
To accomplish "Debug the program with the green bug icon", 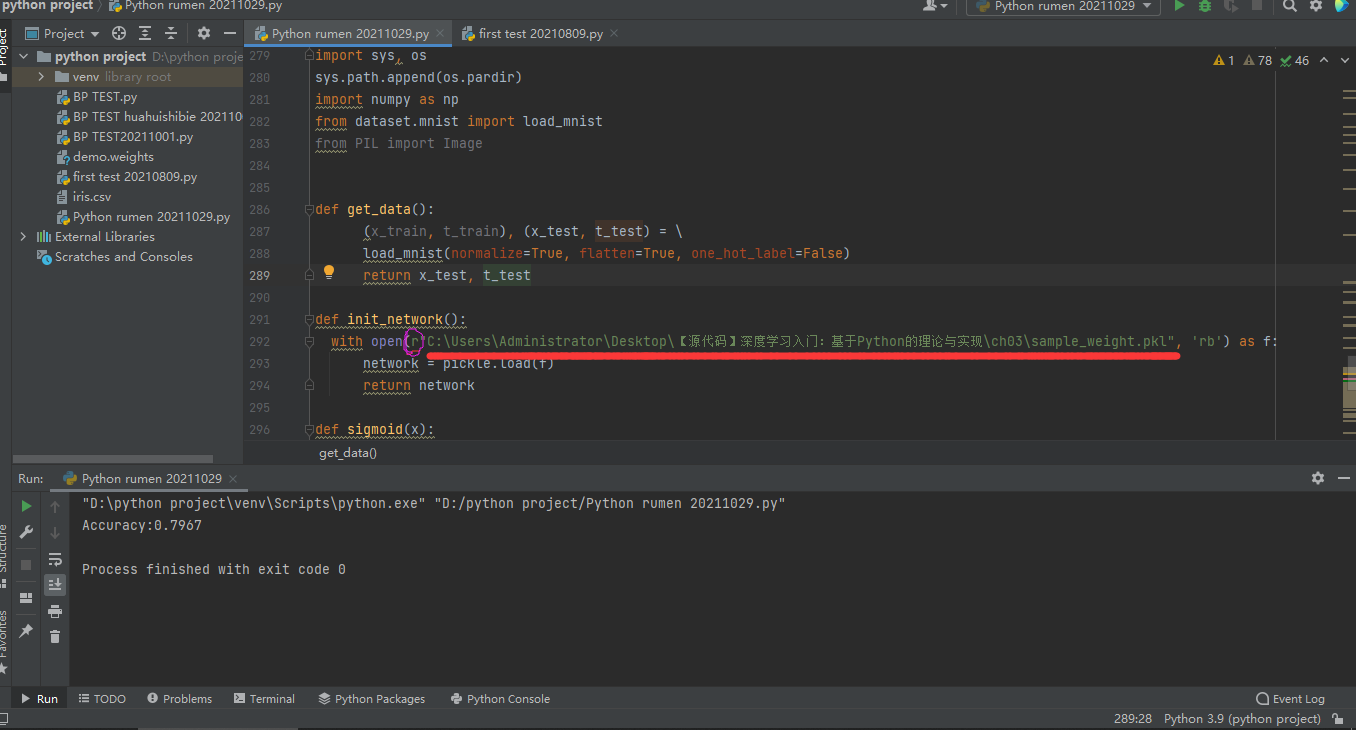I will tap(1203, 6).
